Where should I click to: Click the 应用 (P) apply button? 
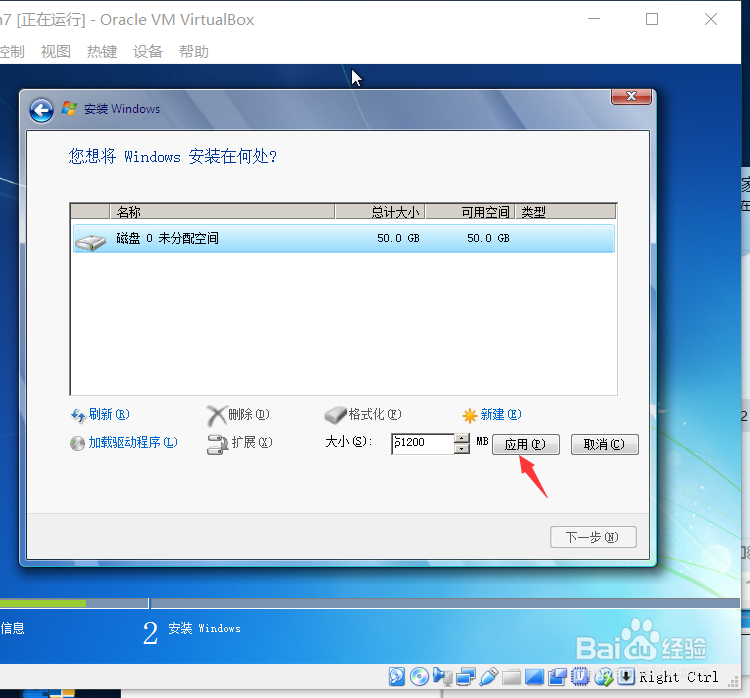[526, 444]
